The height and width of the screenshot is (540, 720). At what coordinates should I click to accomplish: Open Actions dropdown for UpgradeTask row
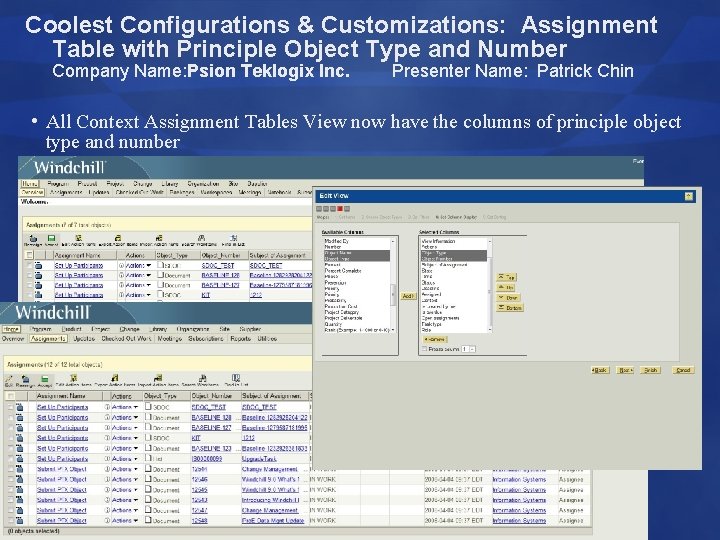pos(125,459)
